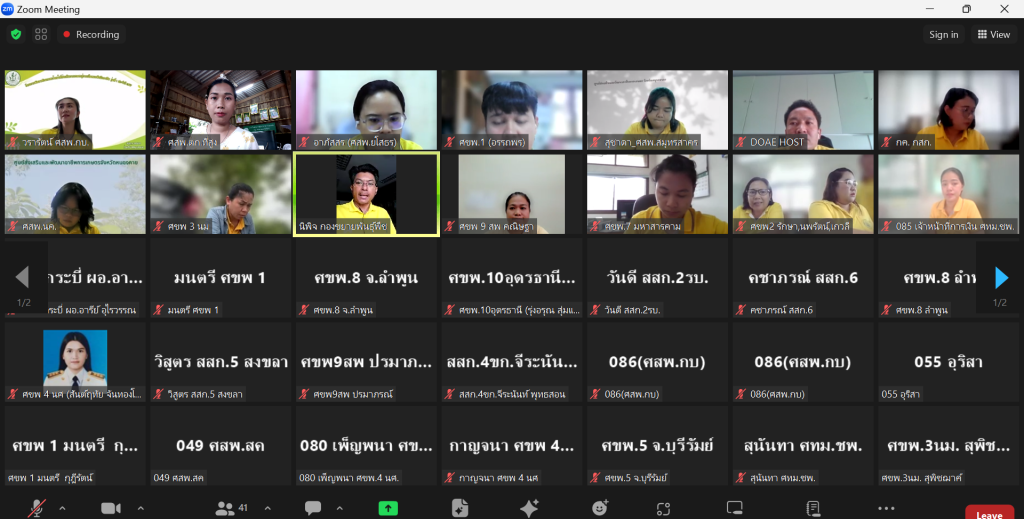This screenshot has width=1024, height=519.
Task: Open the Docs icon in toolbar
Action: [x=460, y=508]
